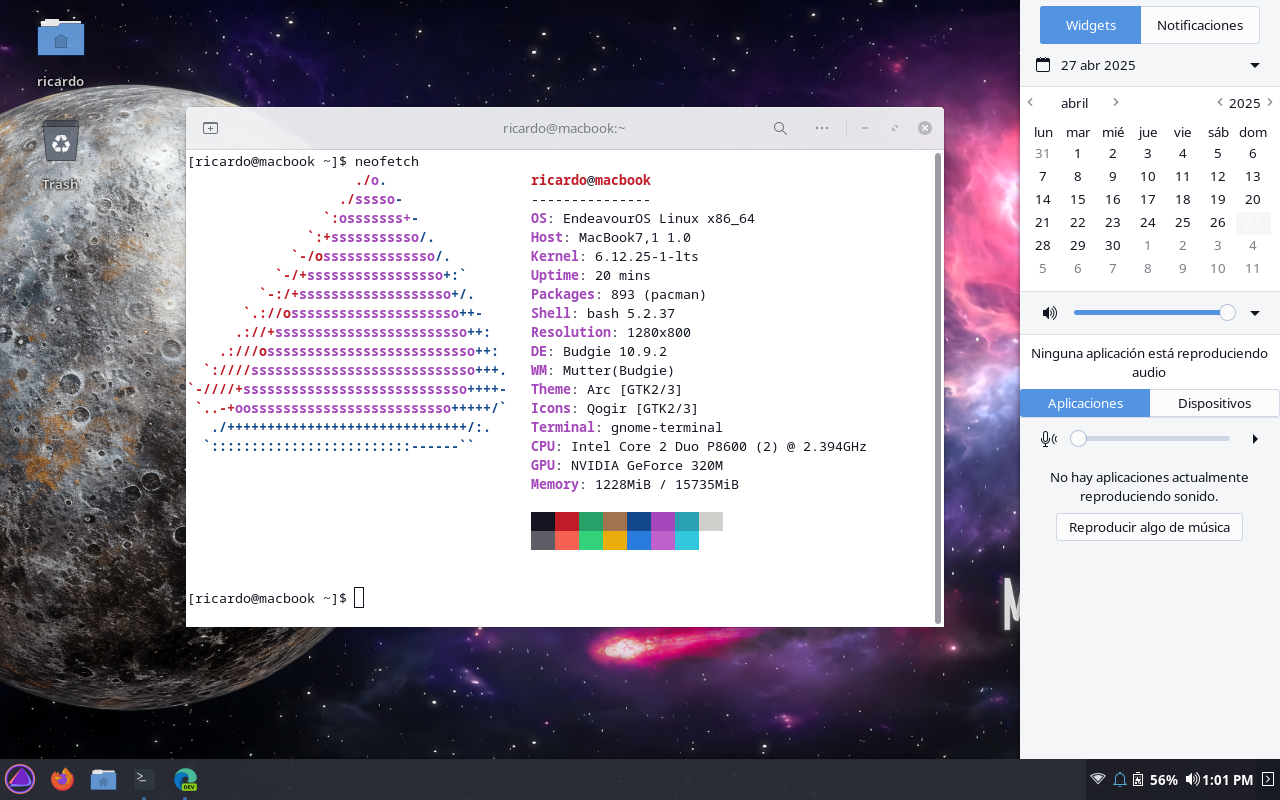Launch Firefox from the panel
1280x800 pixels.
coord(62,779)
